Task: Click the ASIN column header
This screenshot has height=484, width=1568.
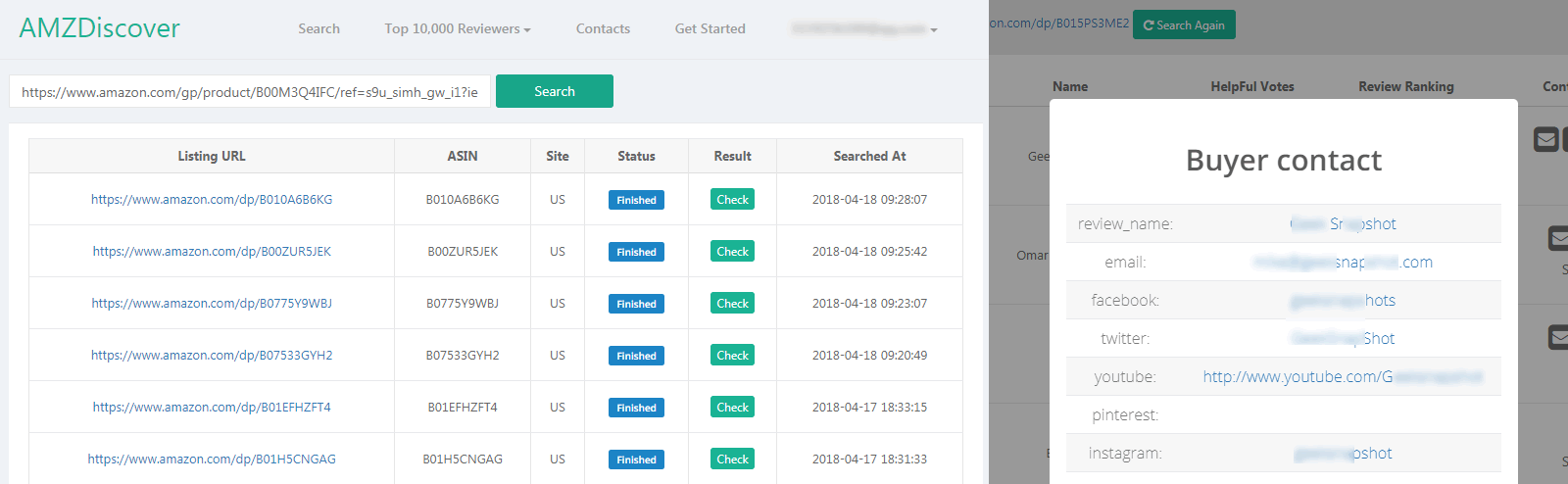Action: (x=463, y=156)
